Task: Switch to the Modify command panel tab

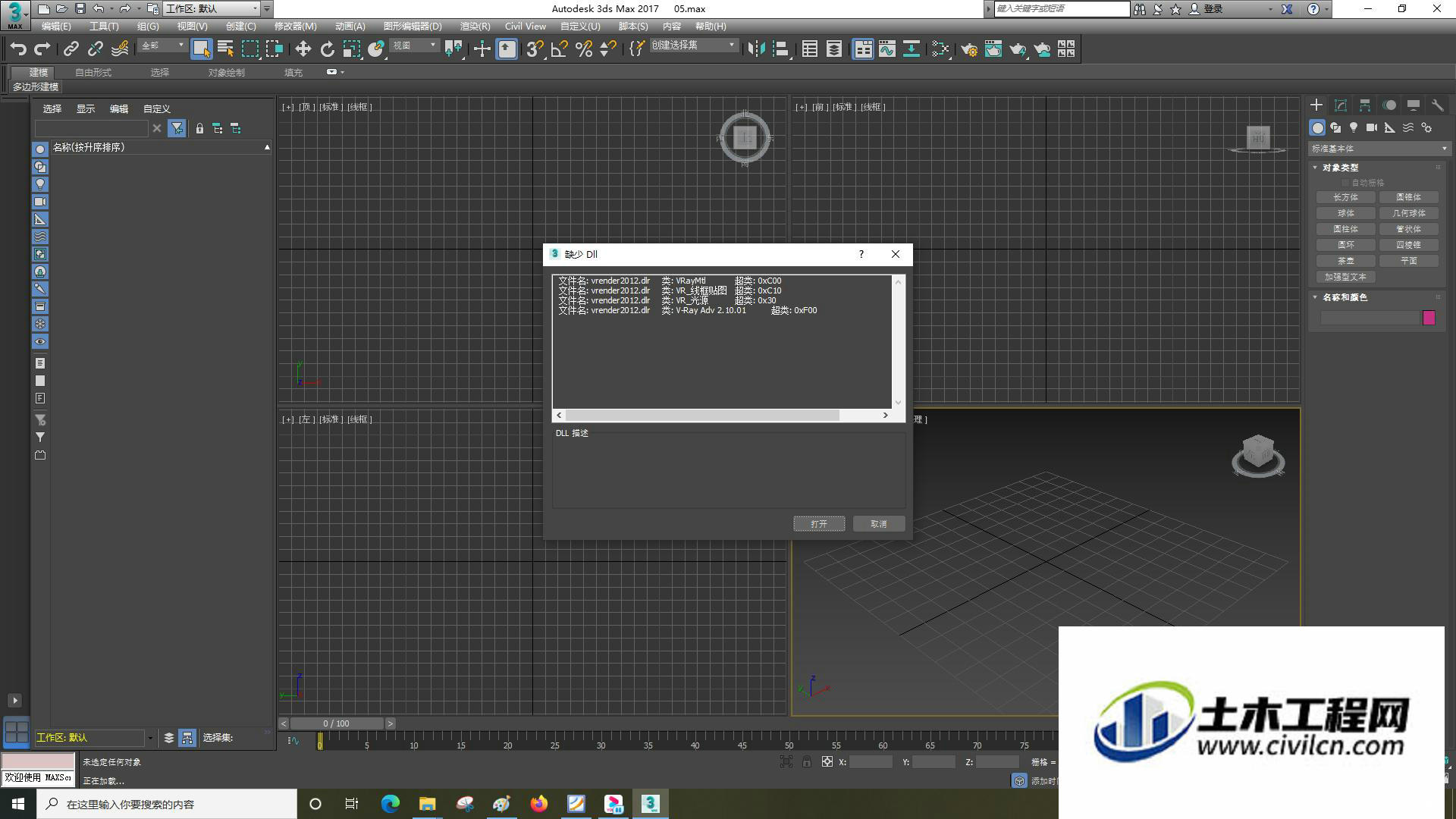Action: coord(1341,105)
